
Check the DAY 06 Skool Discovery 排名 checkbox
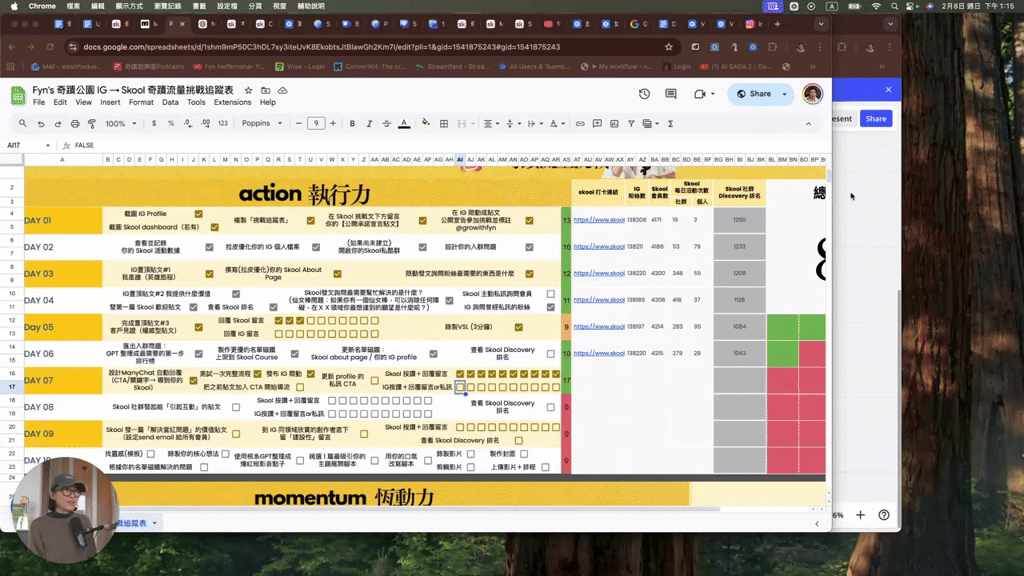tap(551, 354)
